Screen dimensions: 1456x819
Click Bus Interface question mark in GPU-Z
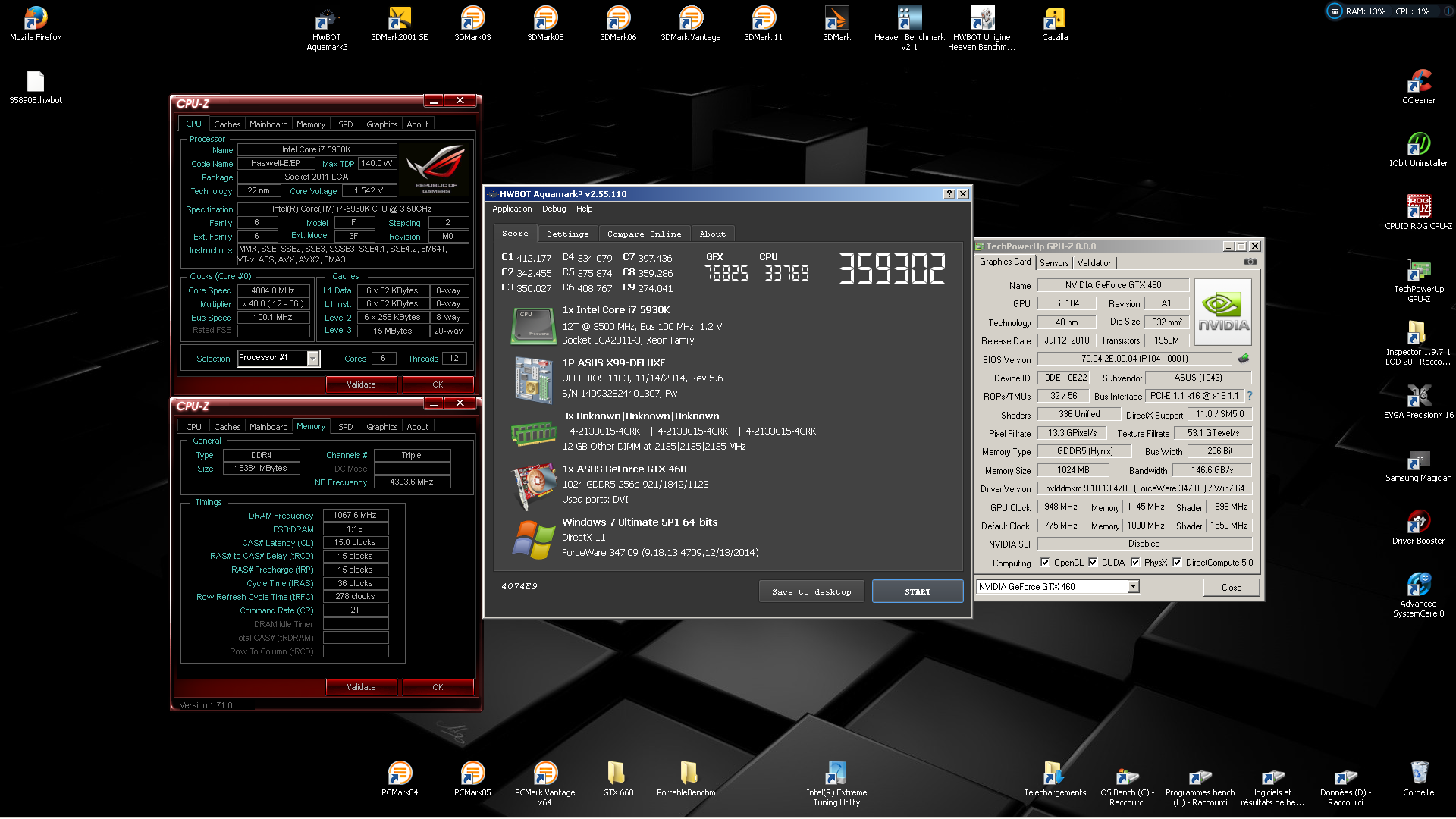[x=1250, y=396]
